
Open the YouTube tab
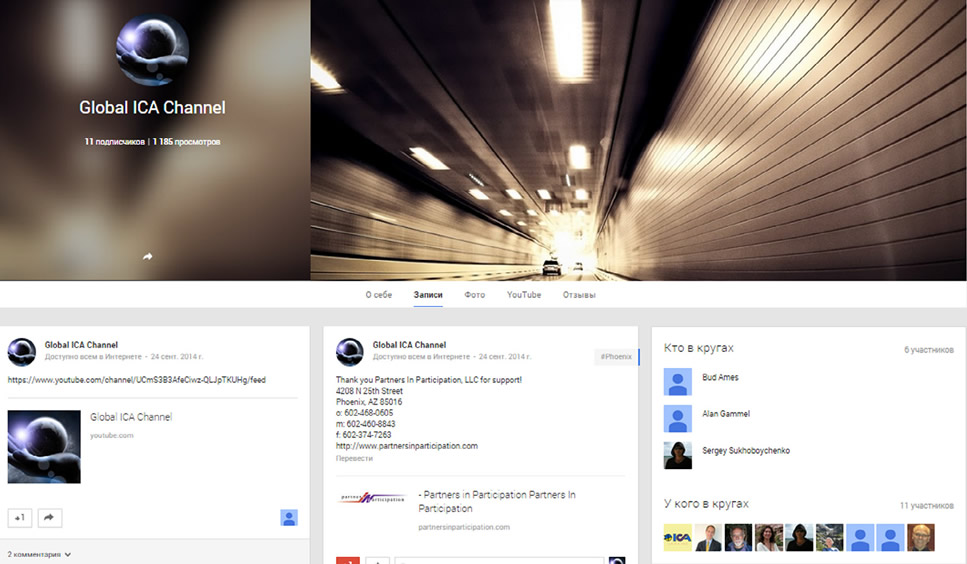524,295
